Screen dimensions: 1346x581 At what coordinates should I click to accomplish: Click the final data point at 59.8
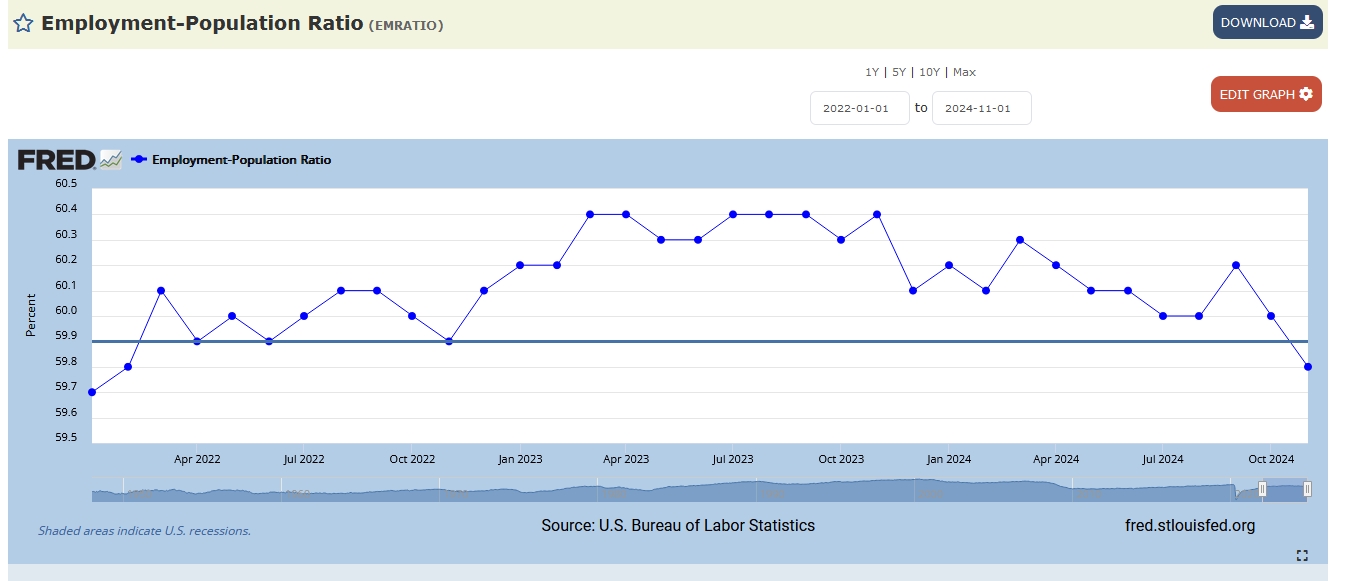click(x=1307, y=367)
